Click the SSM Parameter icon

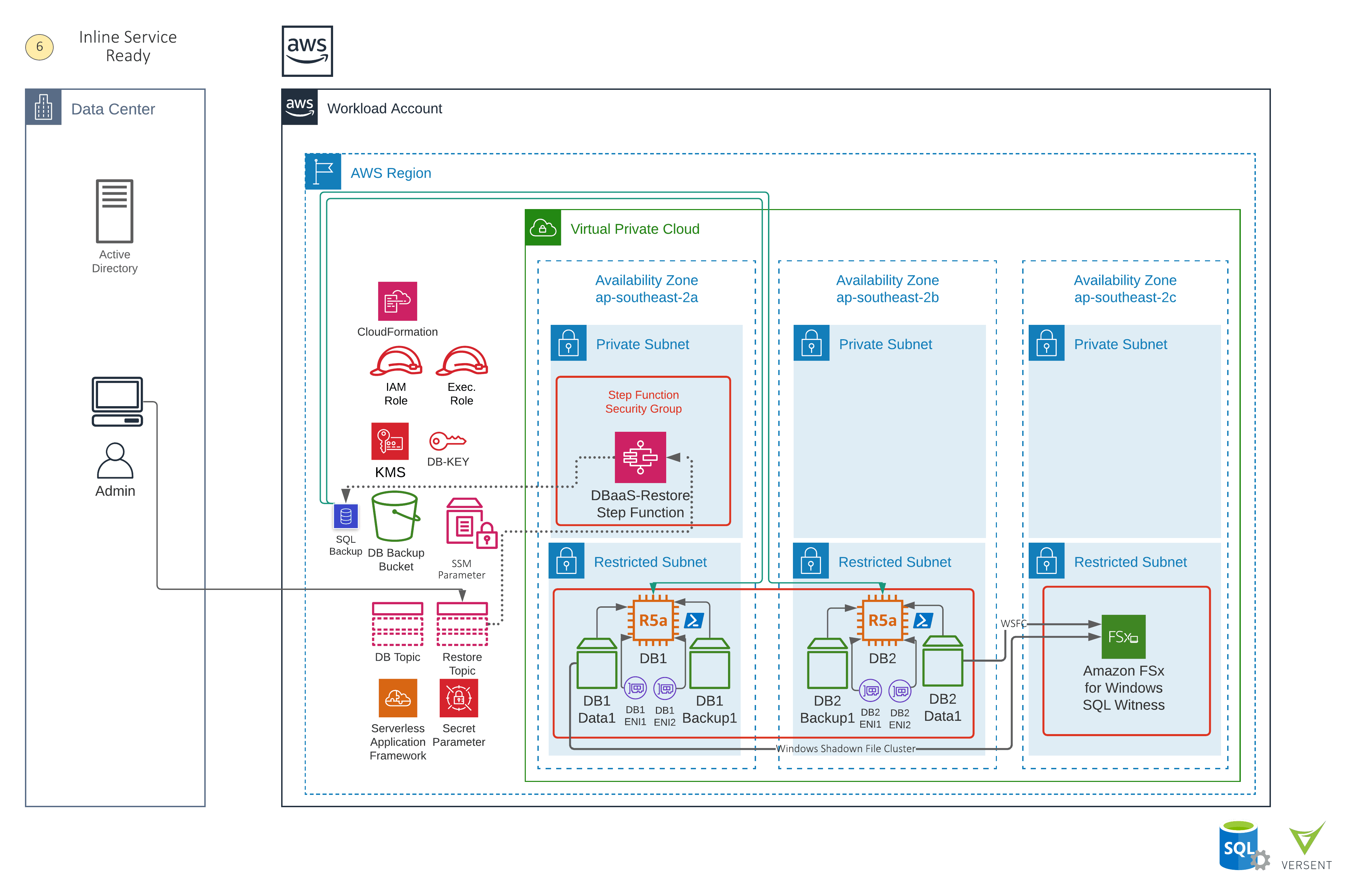point(471,523)
